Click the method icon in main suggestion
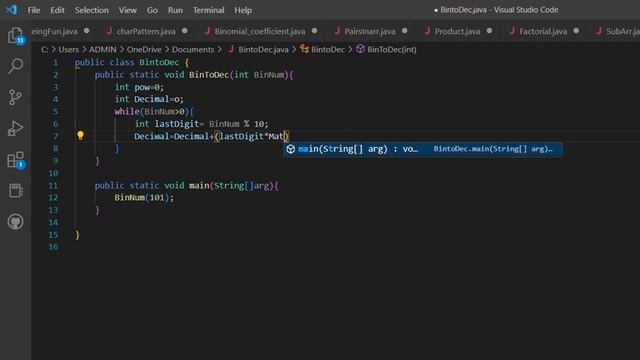 [x=291, y=149]
